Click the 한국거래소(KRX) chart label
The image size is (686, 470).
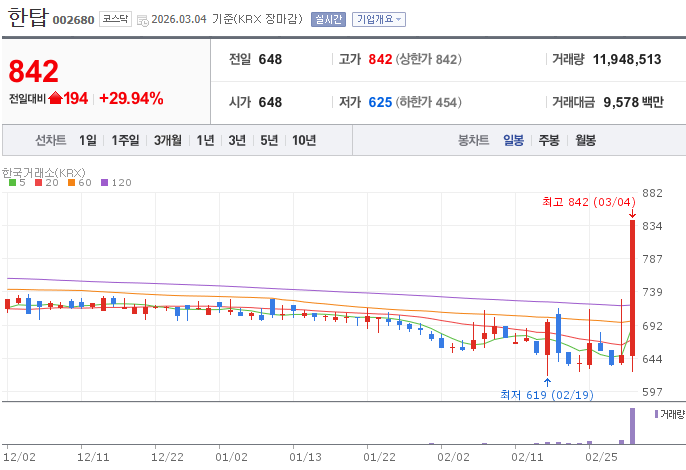[x=44, y=172]
